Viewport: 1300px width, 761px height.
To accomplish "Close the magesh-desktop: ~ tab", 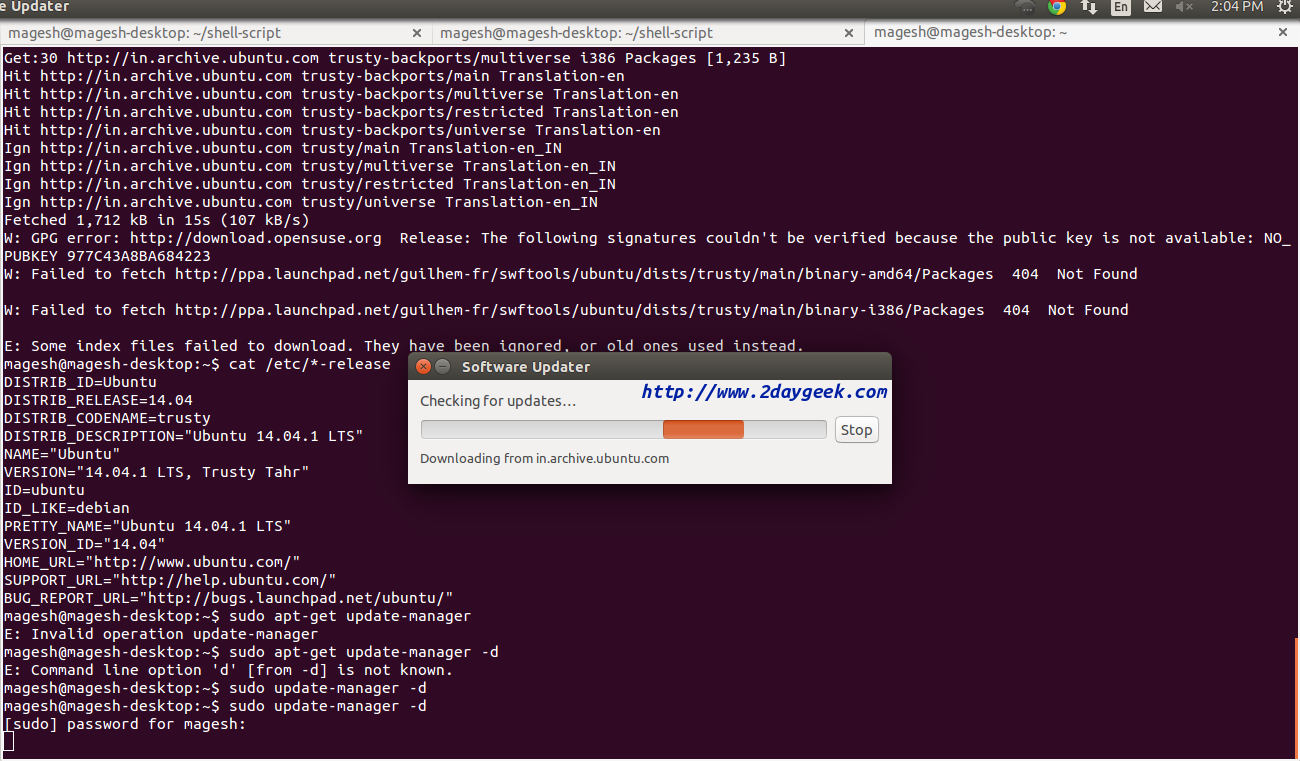I will tap(1283, 33).
